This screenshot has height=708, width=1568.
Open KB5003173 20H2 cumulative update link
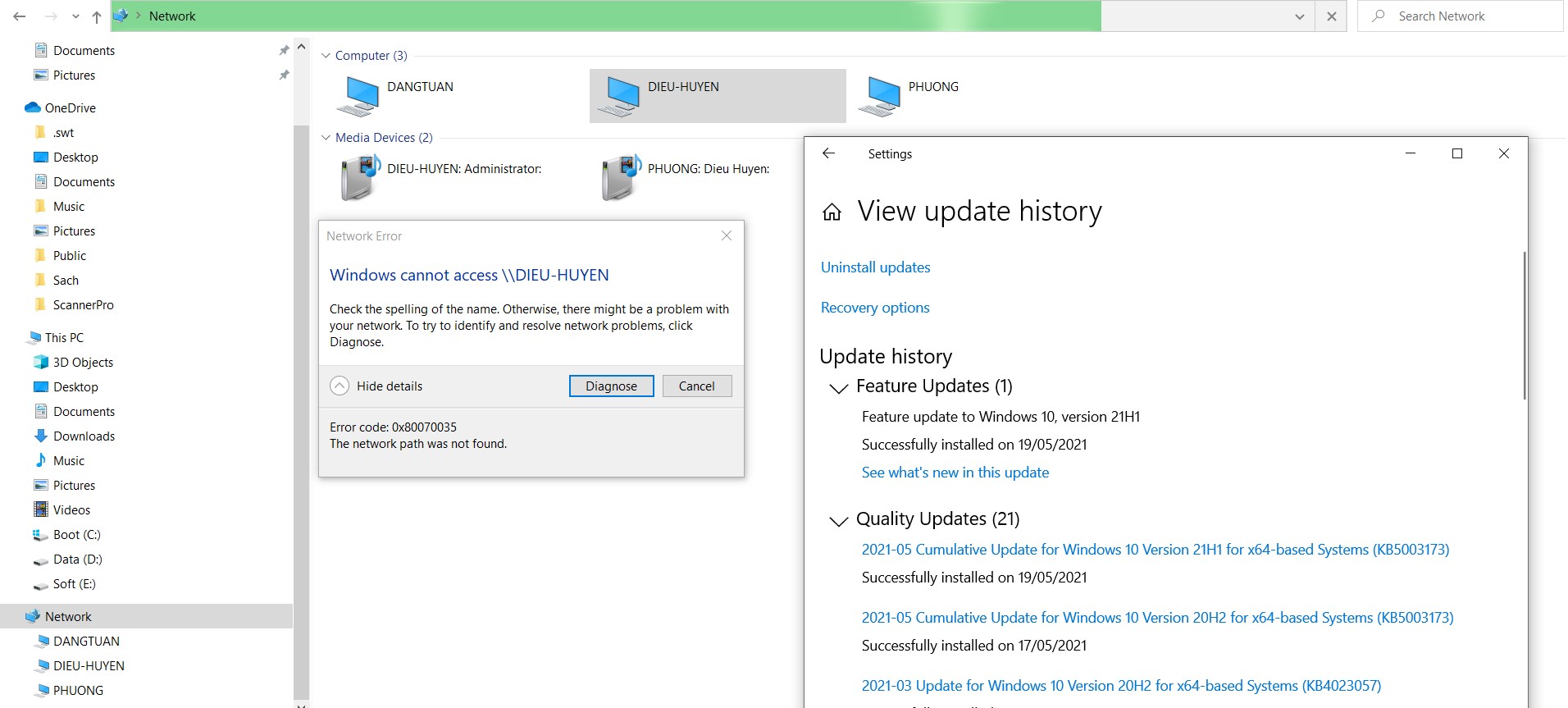click(1158, 618)
